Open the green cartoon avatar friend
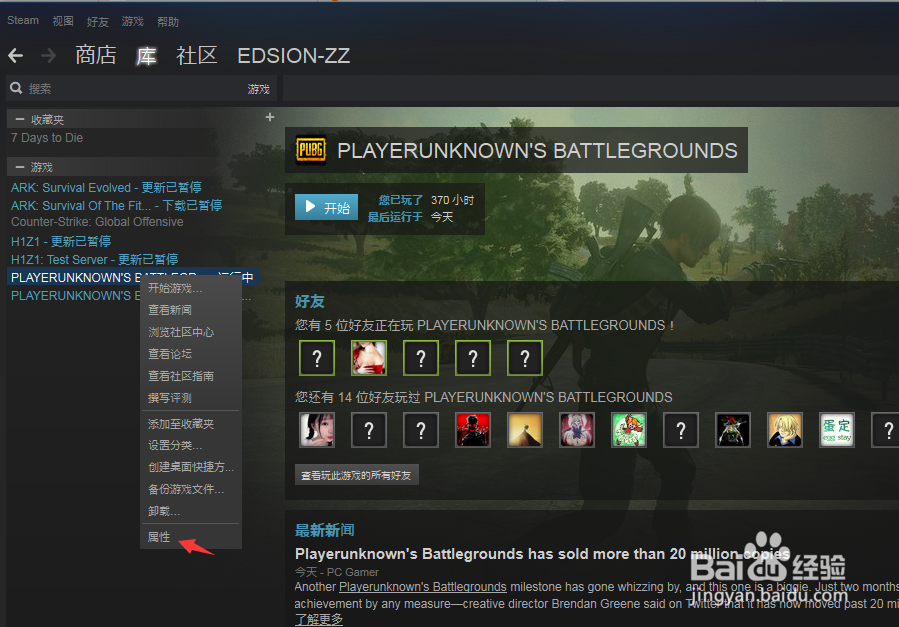The width and height of the screenshot is (899, 627). [x=628, y=429]
